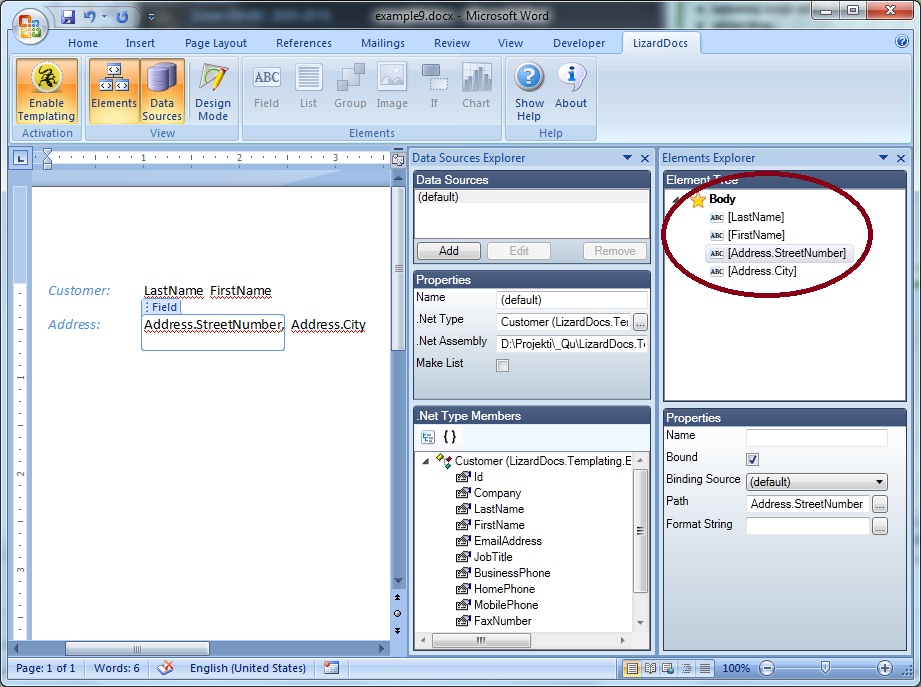Toggle the Bound checkbox
Screen dimensions: 921x687
tap(752, 459)
